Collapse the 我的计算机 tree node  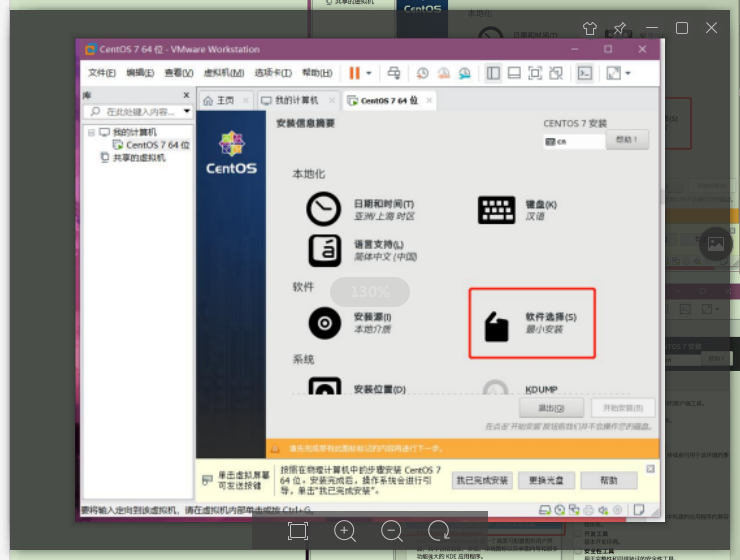click(91, 133)
